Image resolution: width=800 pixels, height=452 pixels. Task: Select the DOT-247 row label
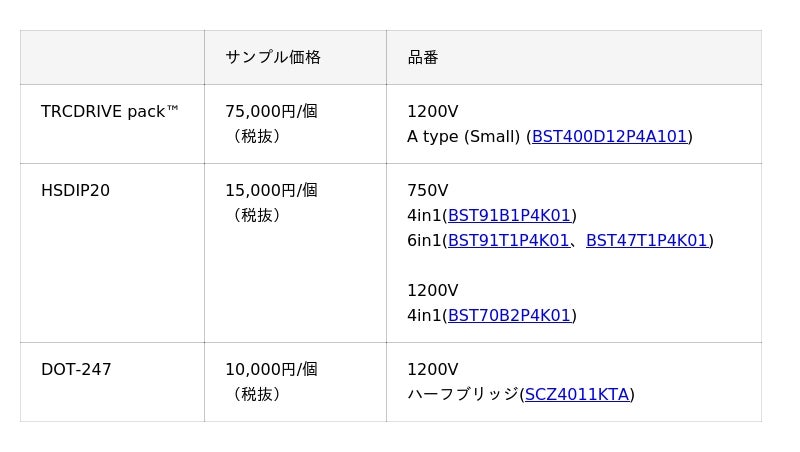pos(76,370)
